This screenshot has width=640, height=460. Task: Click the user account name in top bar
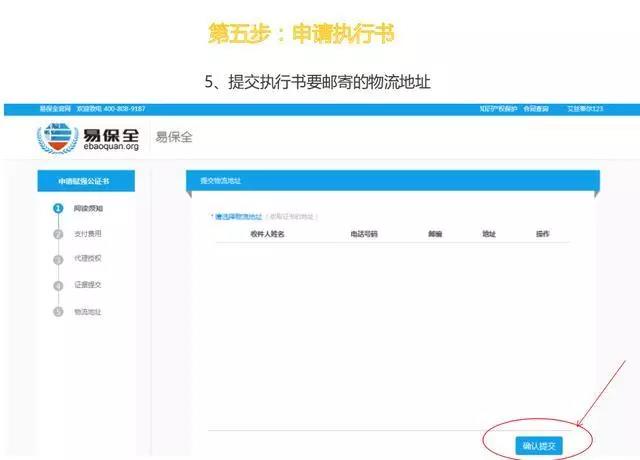tap(585, 109)
